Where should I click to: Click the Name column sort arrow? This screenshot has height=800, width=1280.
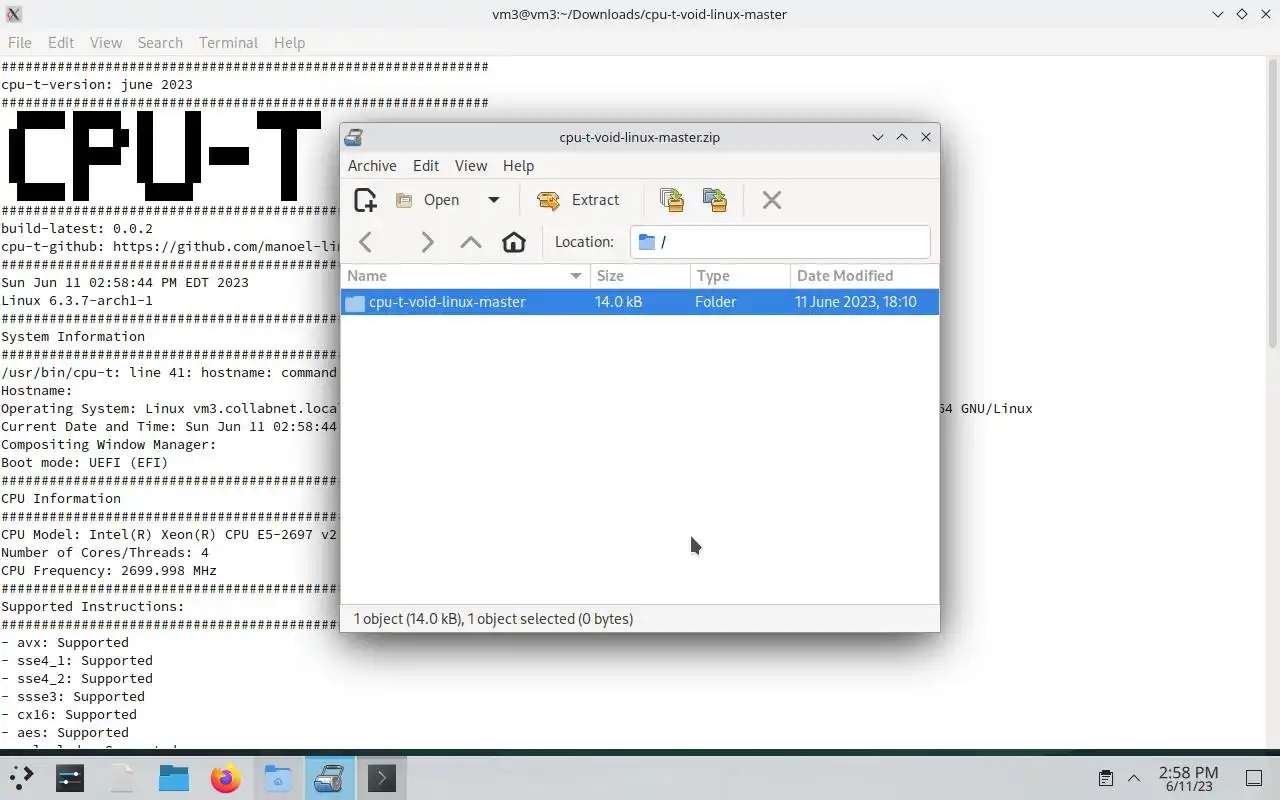click(x=576, y=276)
